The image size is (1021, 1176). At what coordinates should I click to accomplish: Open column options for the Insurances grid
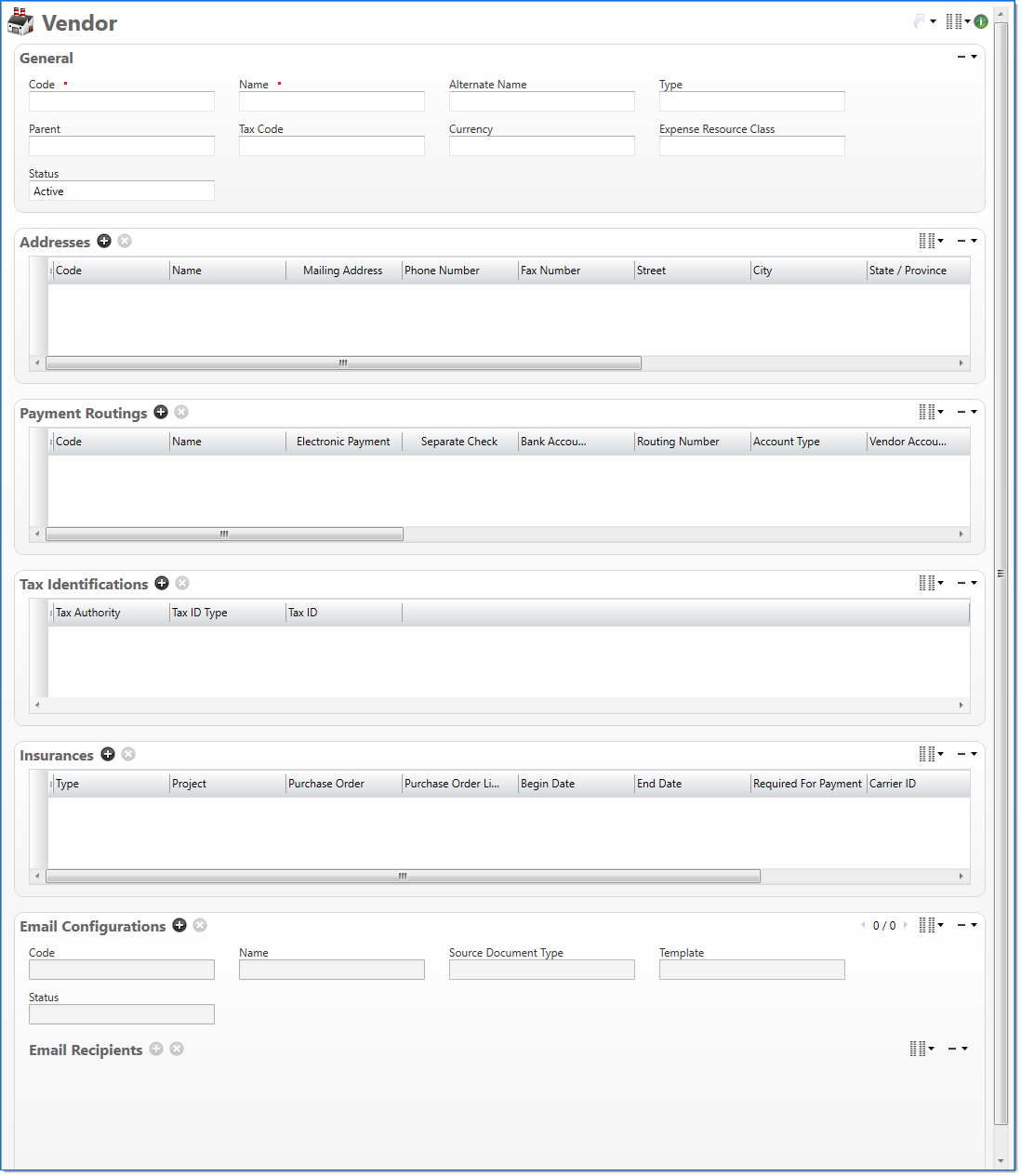930,754
